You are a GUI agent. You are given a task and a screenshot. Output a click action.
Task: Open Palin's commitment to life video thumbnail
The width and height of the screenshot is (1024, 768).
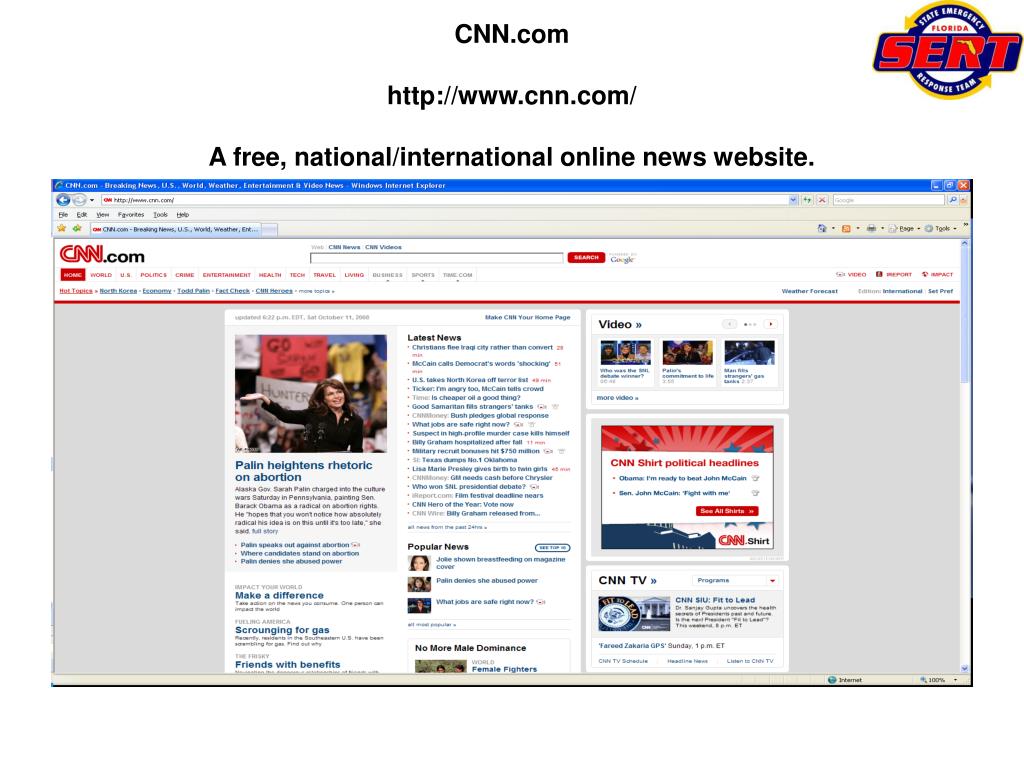point(688,353)
